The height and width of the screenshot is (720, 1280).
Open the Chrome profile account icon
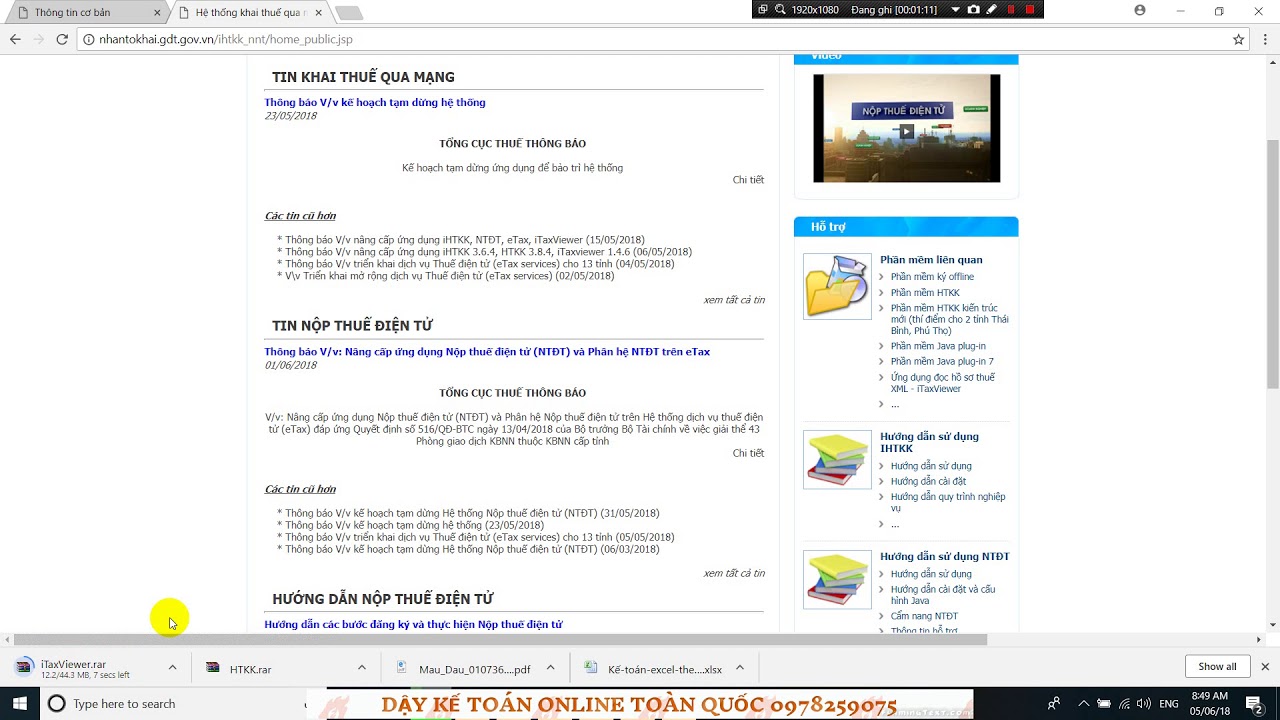coord(1140,11)
